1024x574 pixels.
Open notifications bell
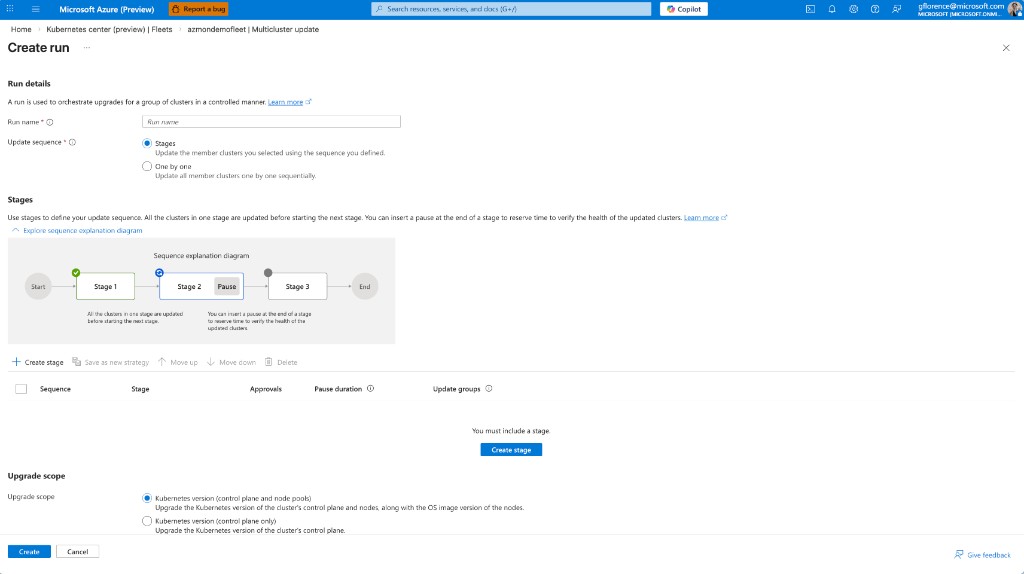831,9
